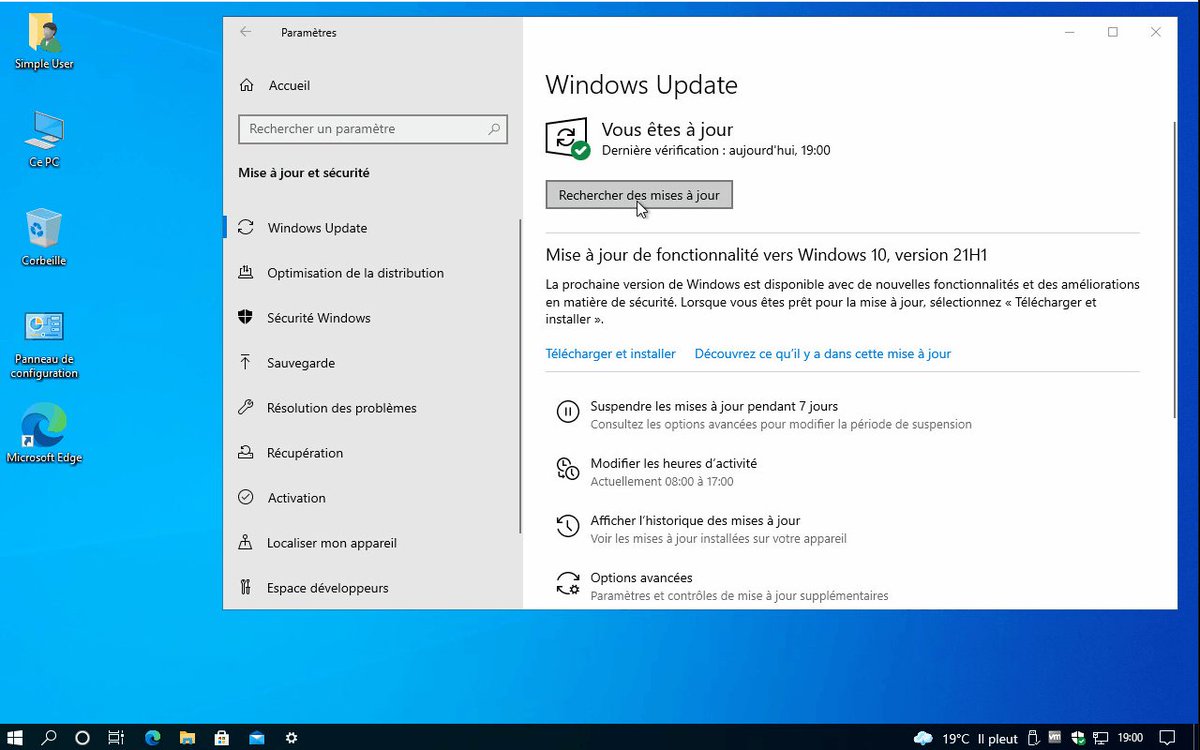Open Microsoft Store from the taskbar
The width and height of the screenshot is (1200, 750).
pyautogui.click(x=222, y=738)
